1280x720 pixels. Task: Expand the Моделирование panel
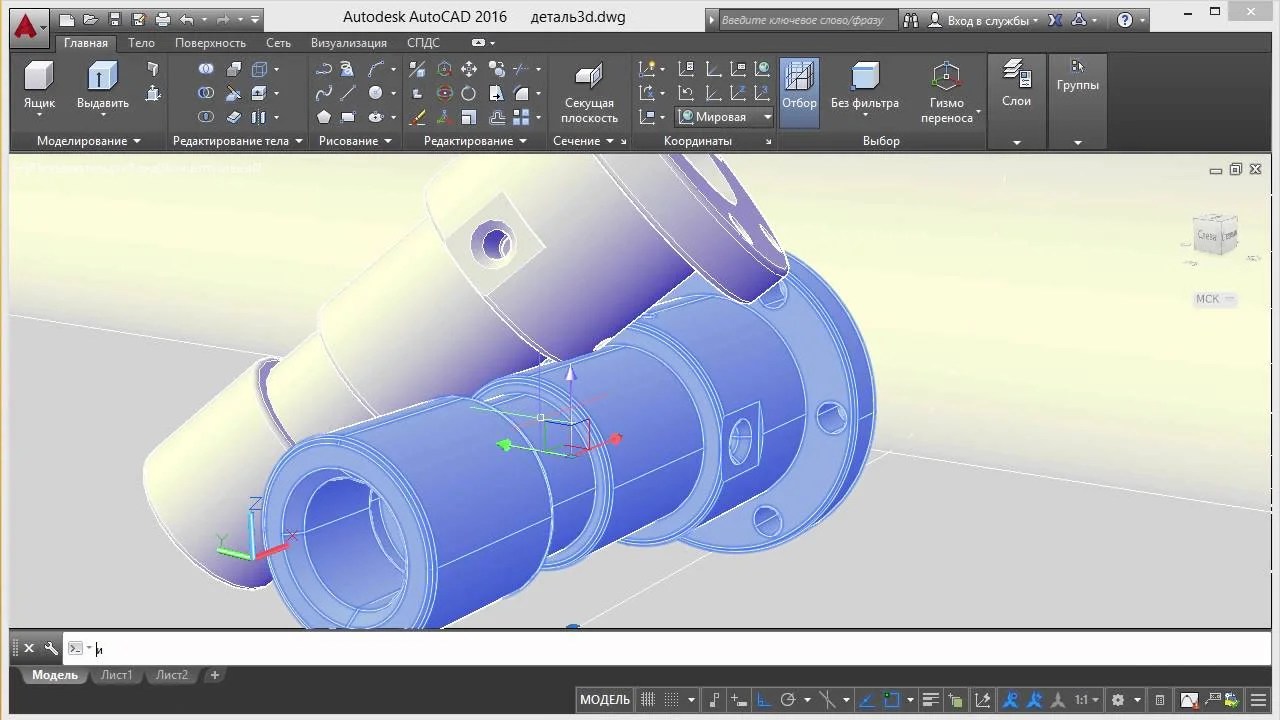[88, 141]
